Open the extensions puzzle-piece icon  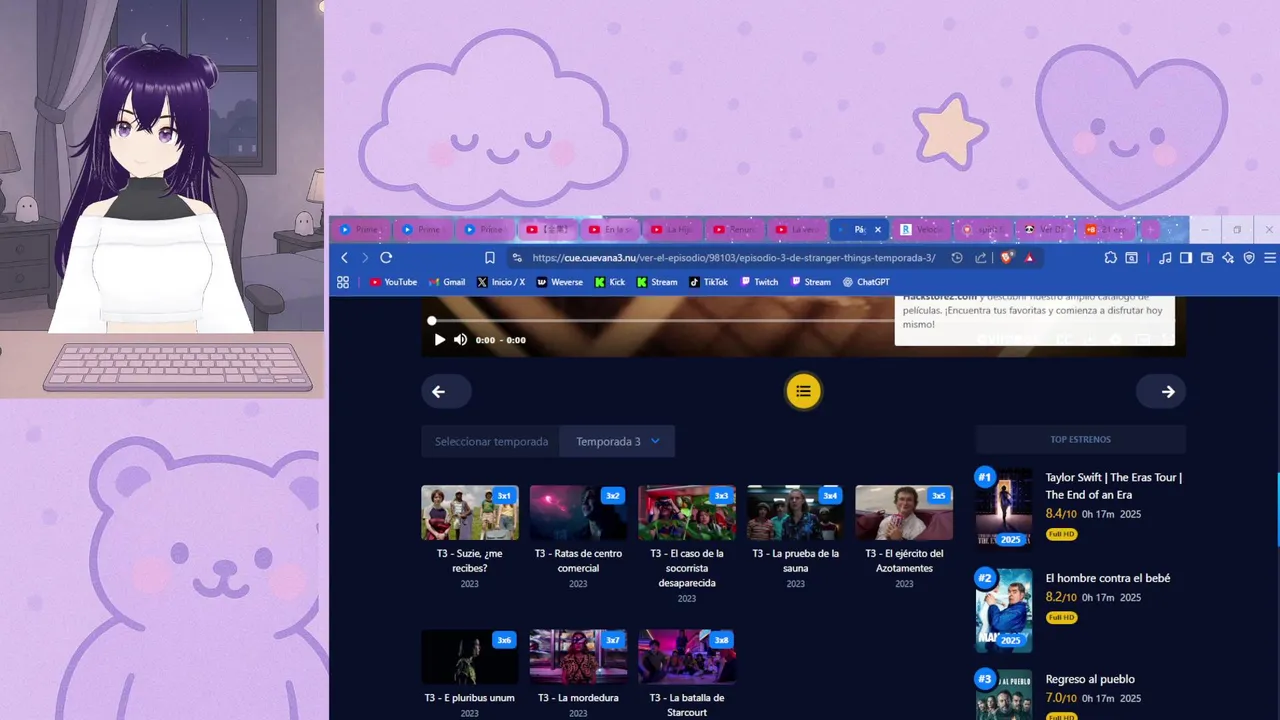[x=1111, y=258]
